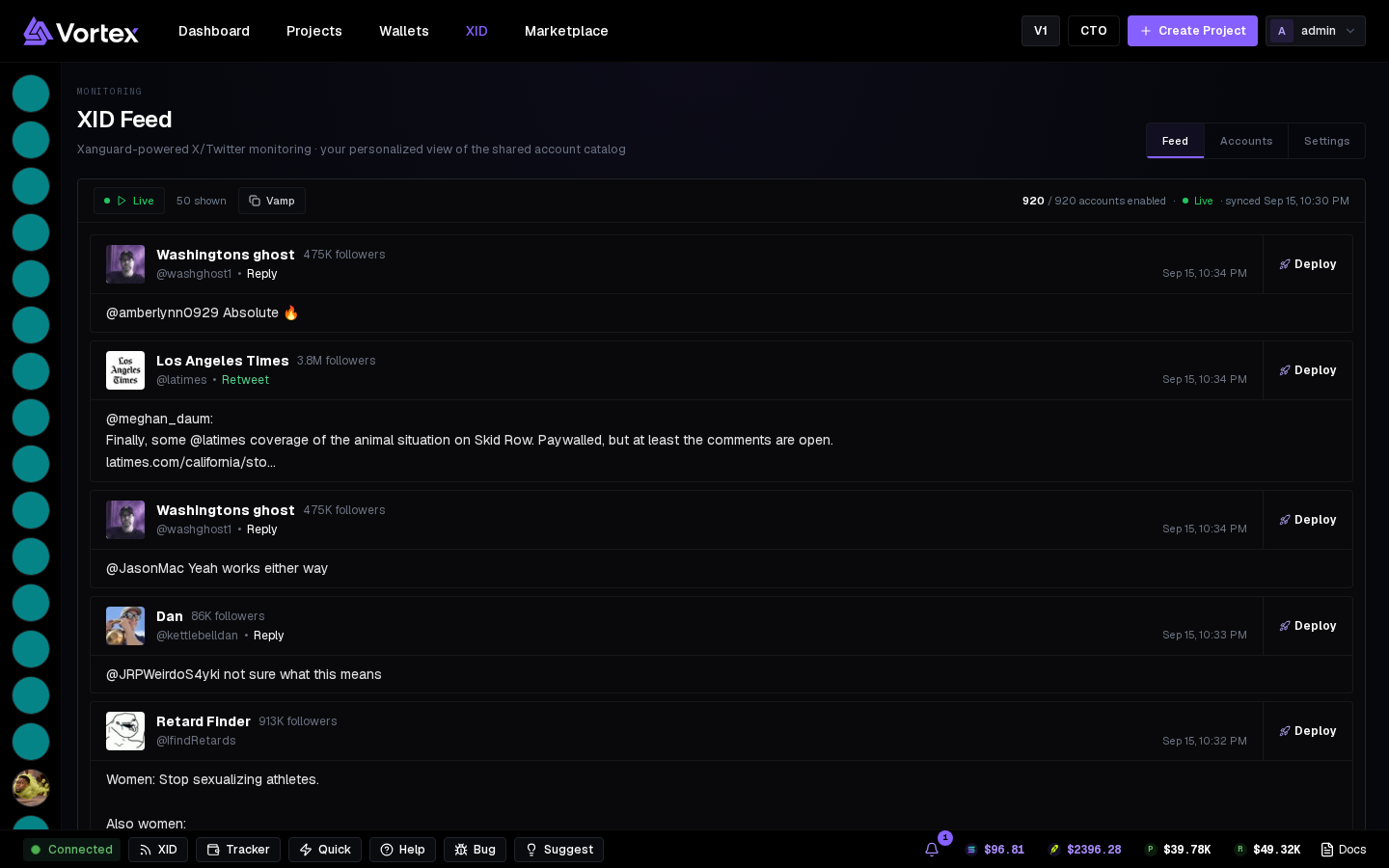Open Docs in the bottom bar
The width and height of the screenshot is (1389, 868).
[1344, 850]
